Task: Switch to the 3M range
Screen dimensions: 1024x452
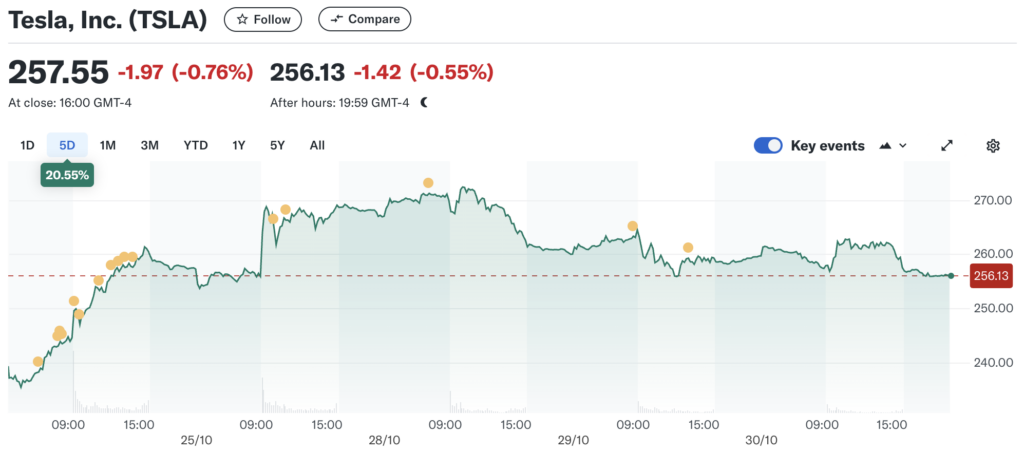Action: click(x=149, y=145)
